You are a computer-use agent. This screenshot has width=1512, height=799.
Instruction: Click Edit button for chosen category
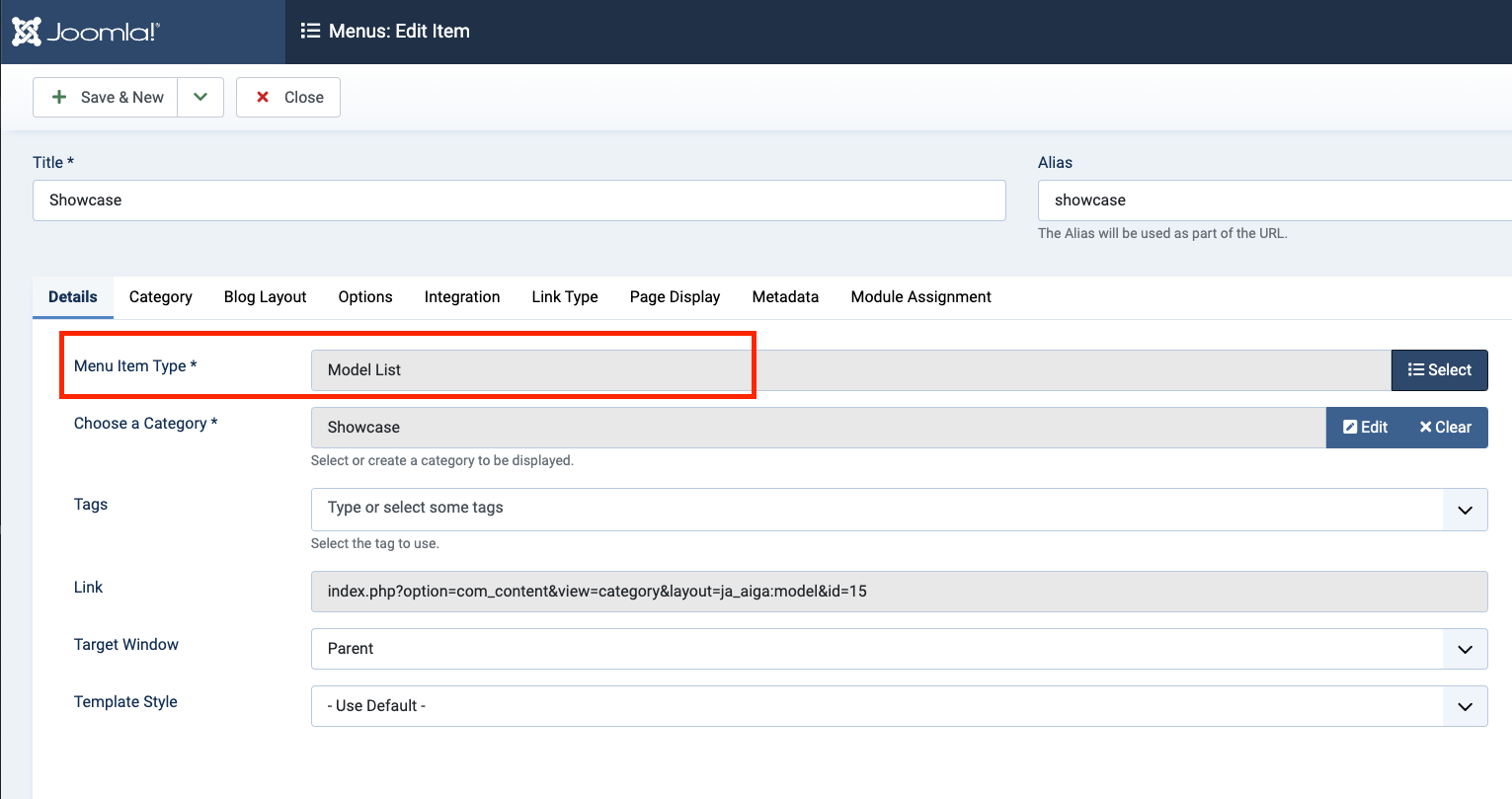1365,428
